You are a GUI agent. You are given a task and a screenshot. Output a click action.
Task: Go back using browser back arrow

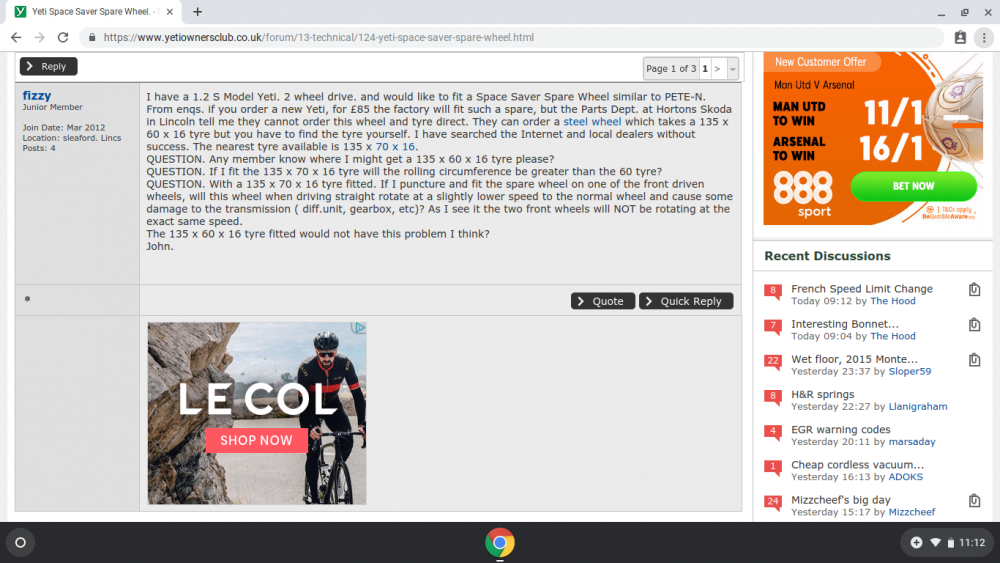pos(16,38)
